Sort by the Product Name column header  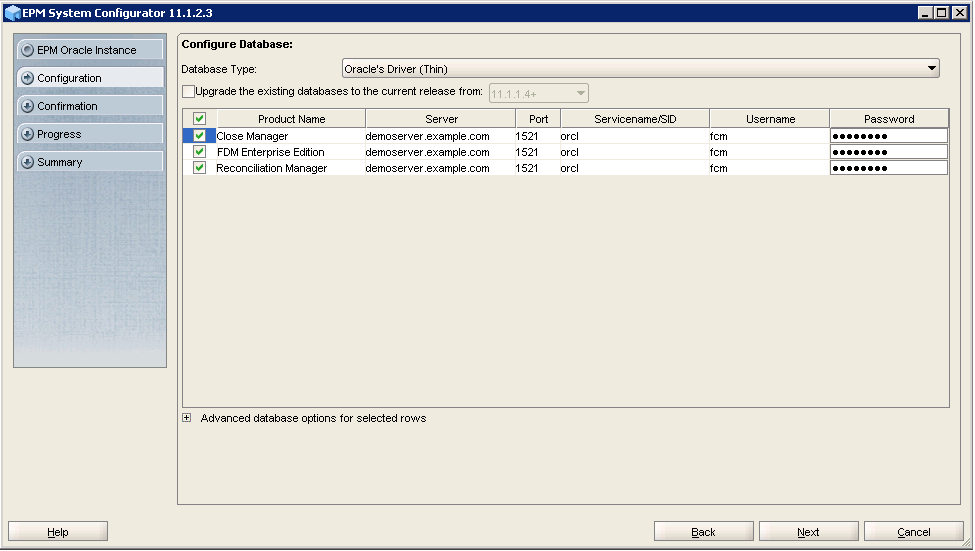[291, 119]
